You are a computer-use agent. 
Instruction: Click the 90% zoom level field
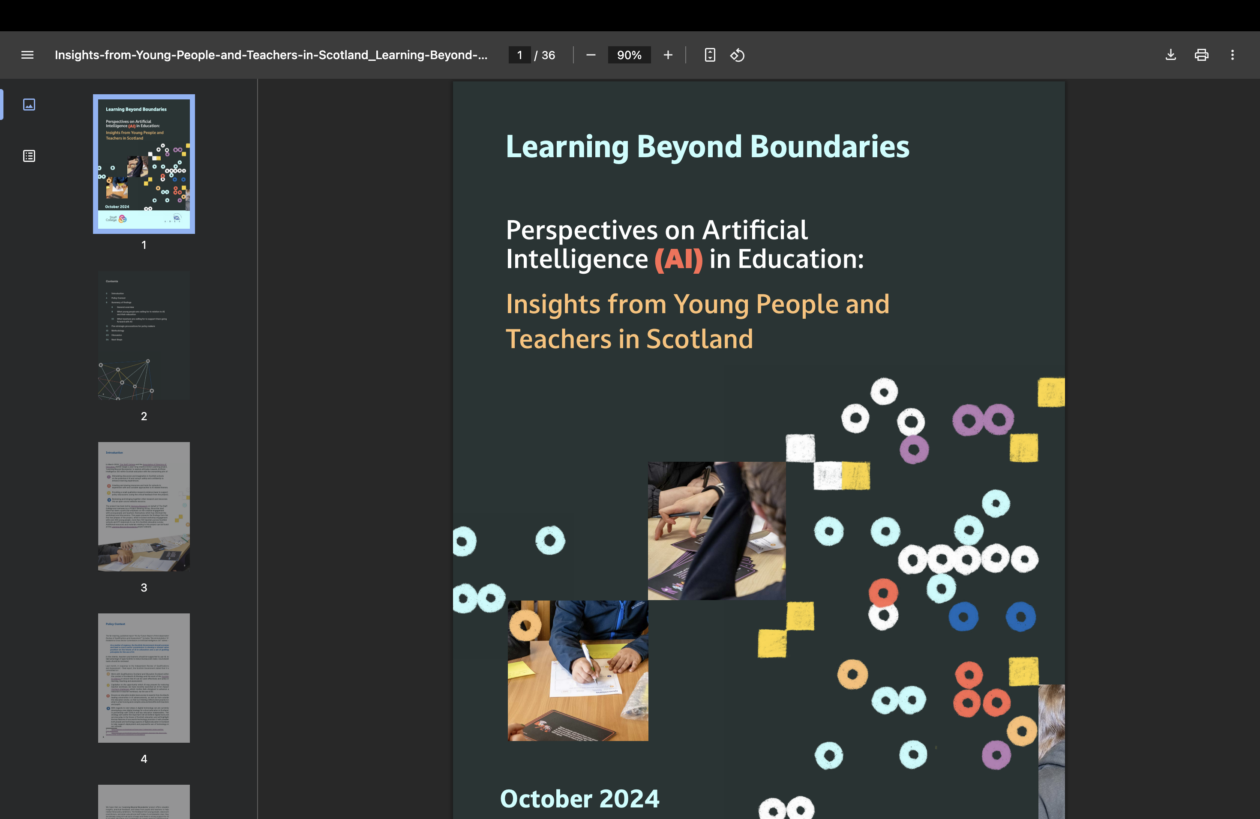tap(629, 55)
